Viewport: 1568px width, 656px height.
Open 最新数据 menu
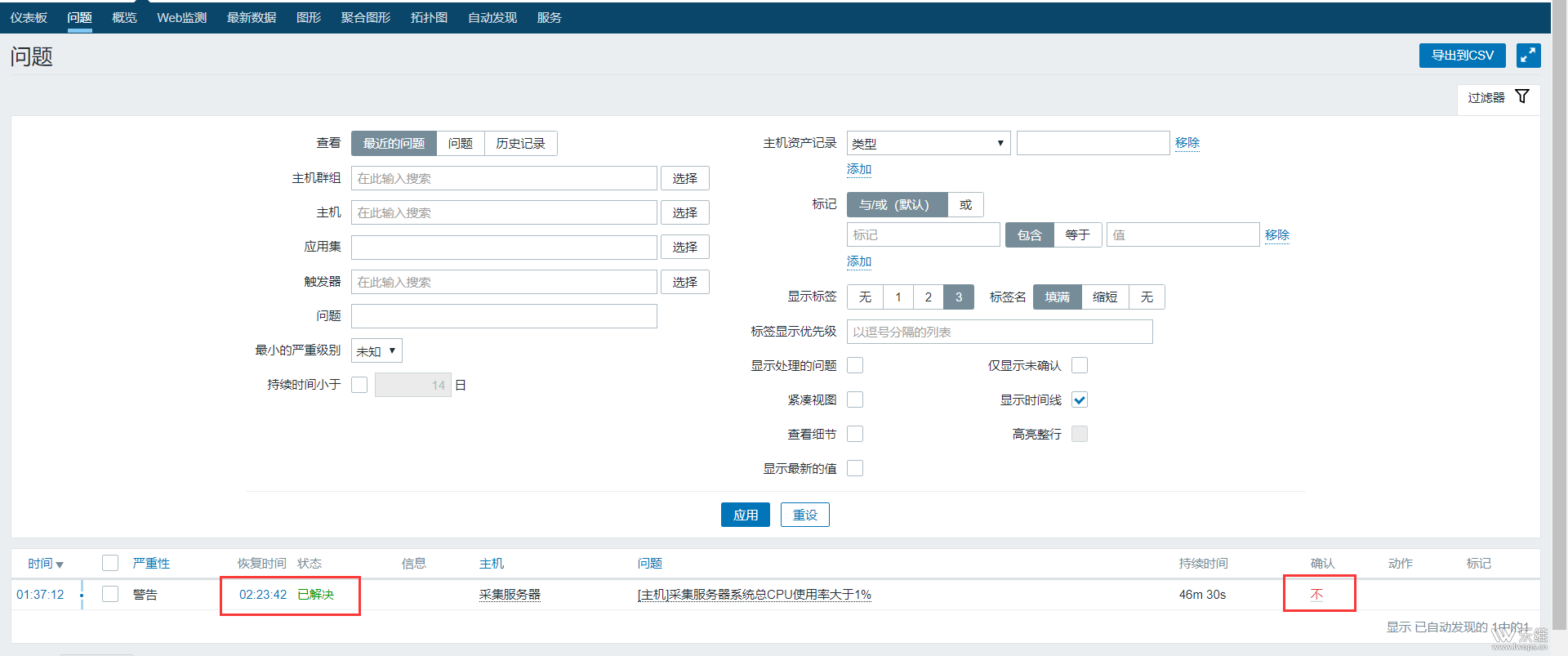click(251, 17)
